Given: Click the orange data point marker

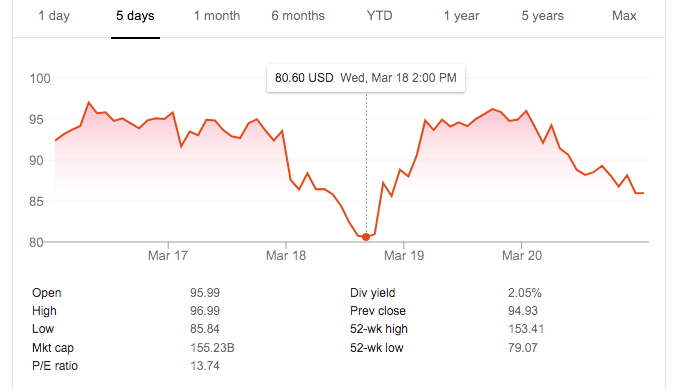Looking at the screenshot, I should 366,237.
